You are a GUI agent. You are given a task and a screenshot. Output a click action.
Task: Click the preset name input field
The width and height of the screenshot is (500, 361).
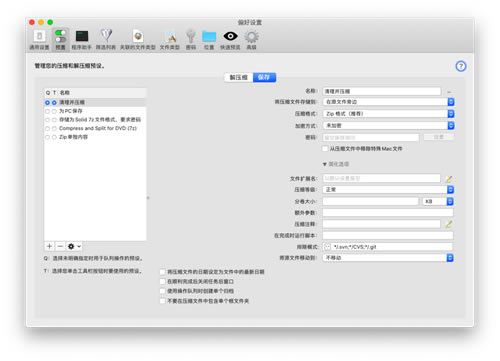point(382,91)
